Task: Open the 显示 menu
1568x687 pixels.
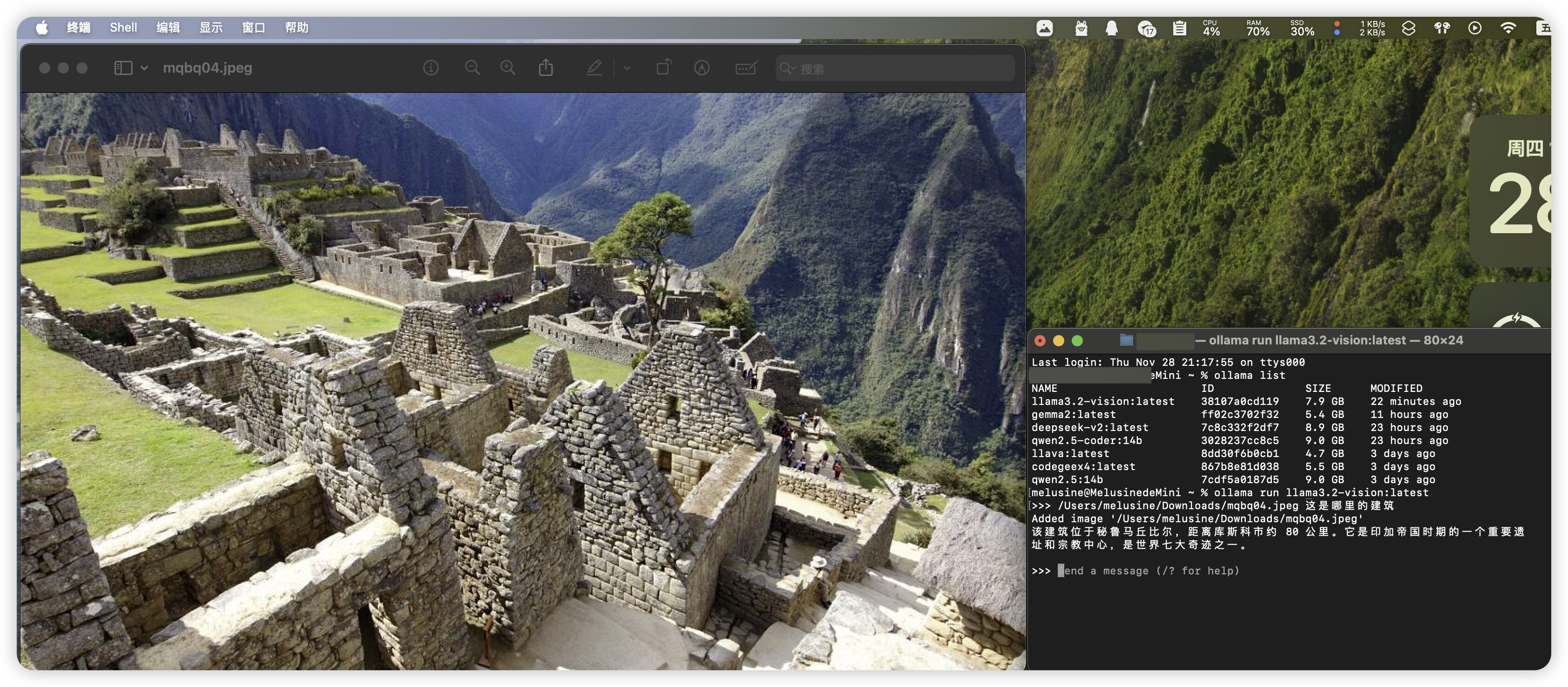Action: click(211, 27)
